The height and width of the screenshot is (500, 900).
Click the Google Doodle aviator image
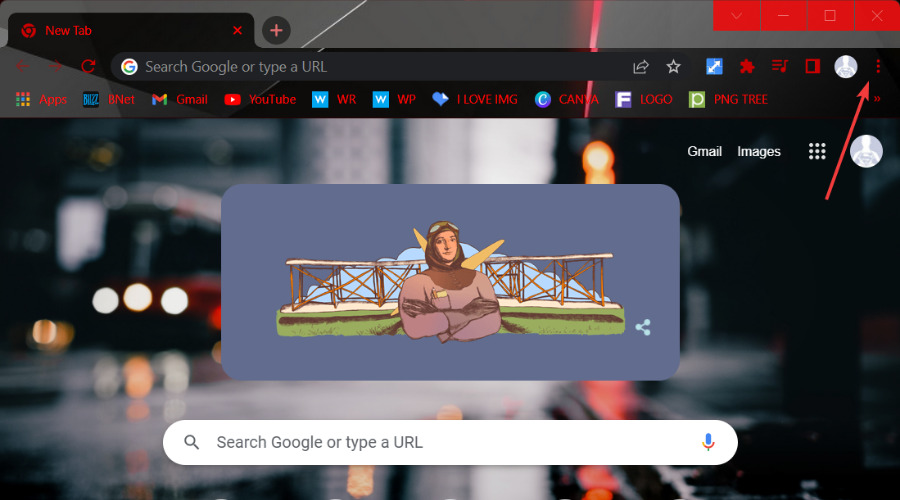[451, 281]
